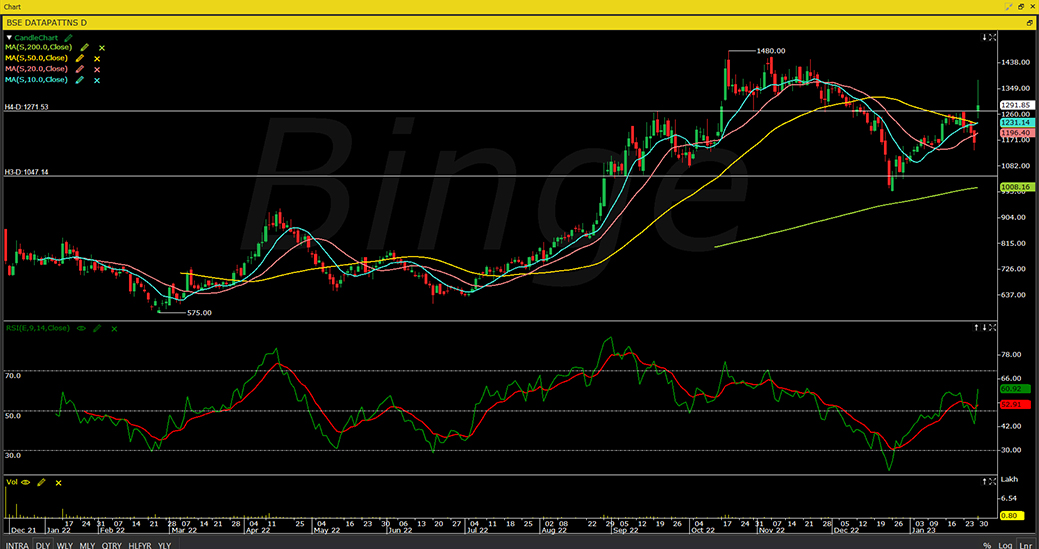The image size is (1039, 549).
Task: Switch to the YLY timeframe tab
Action: click(164, 545)
